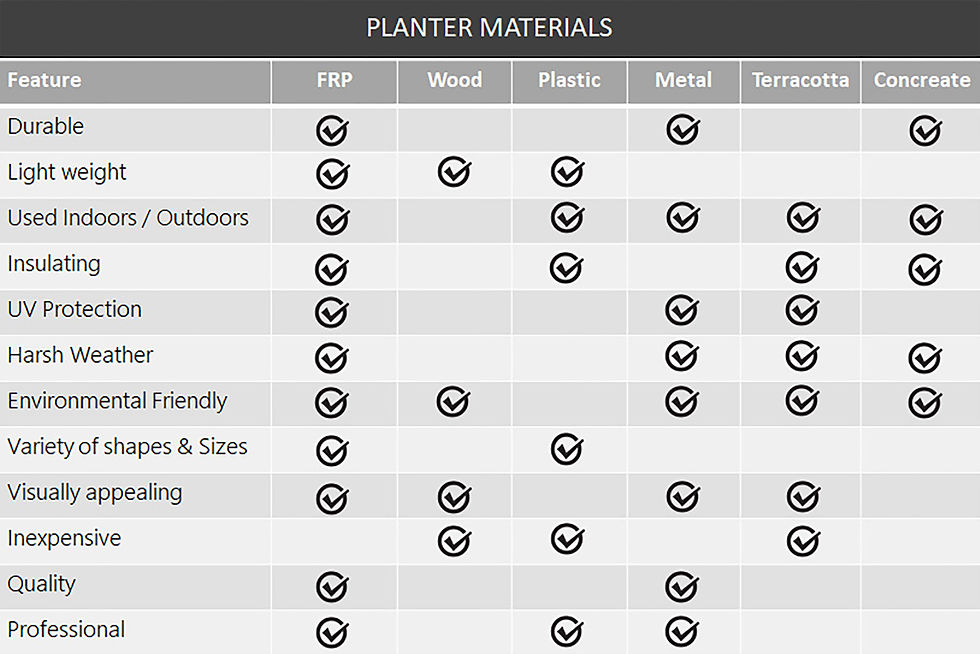Click the Metal Durable checkmark
This screenshot has width=980, height=654.
(x=683, y=130)
